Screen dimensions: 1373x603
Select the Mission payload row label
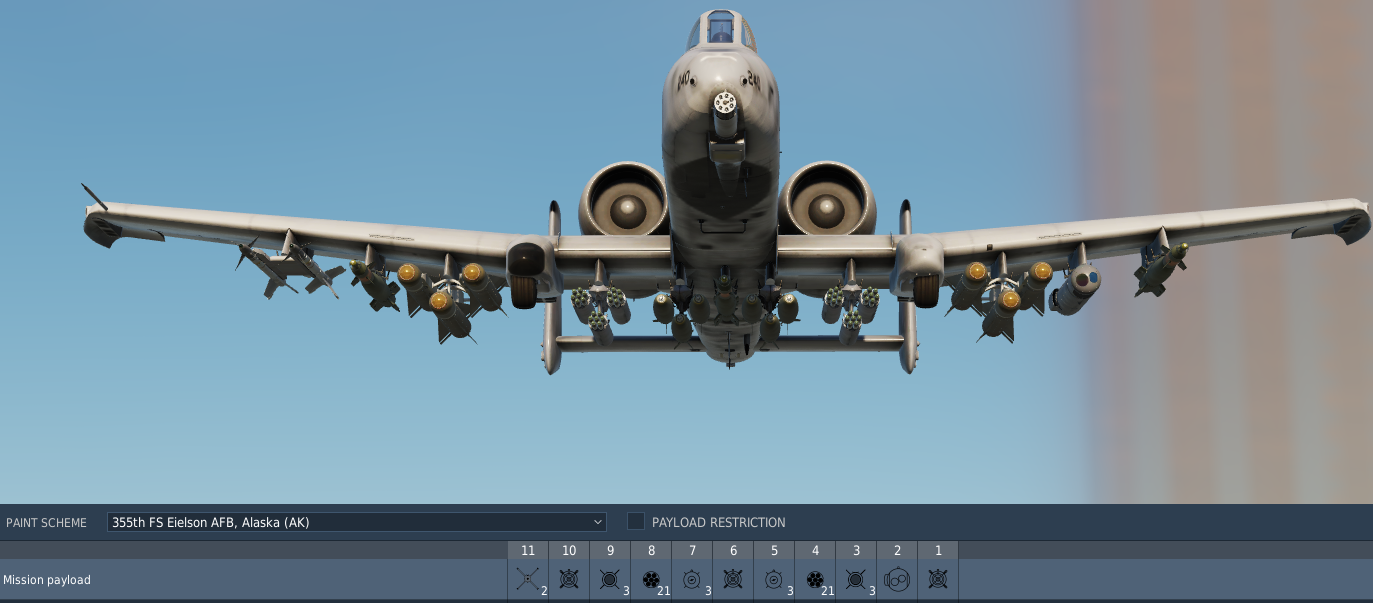[x=47, y=580]
